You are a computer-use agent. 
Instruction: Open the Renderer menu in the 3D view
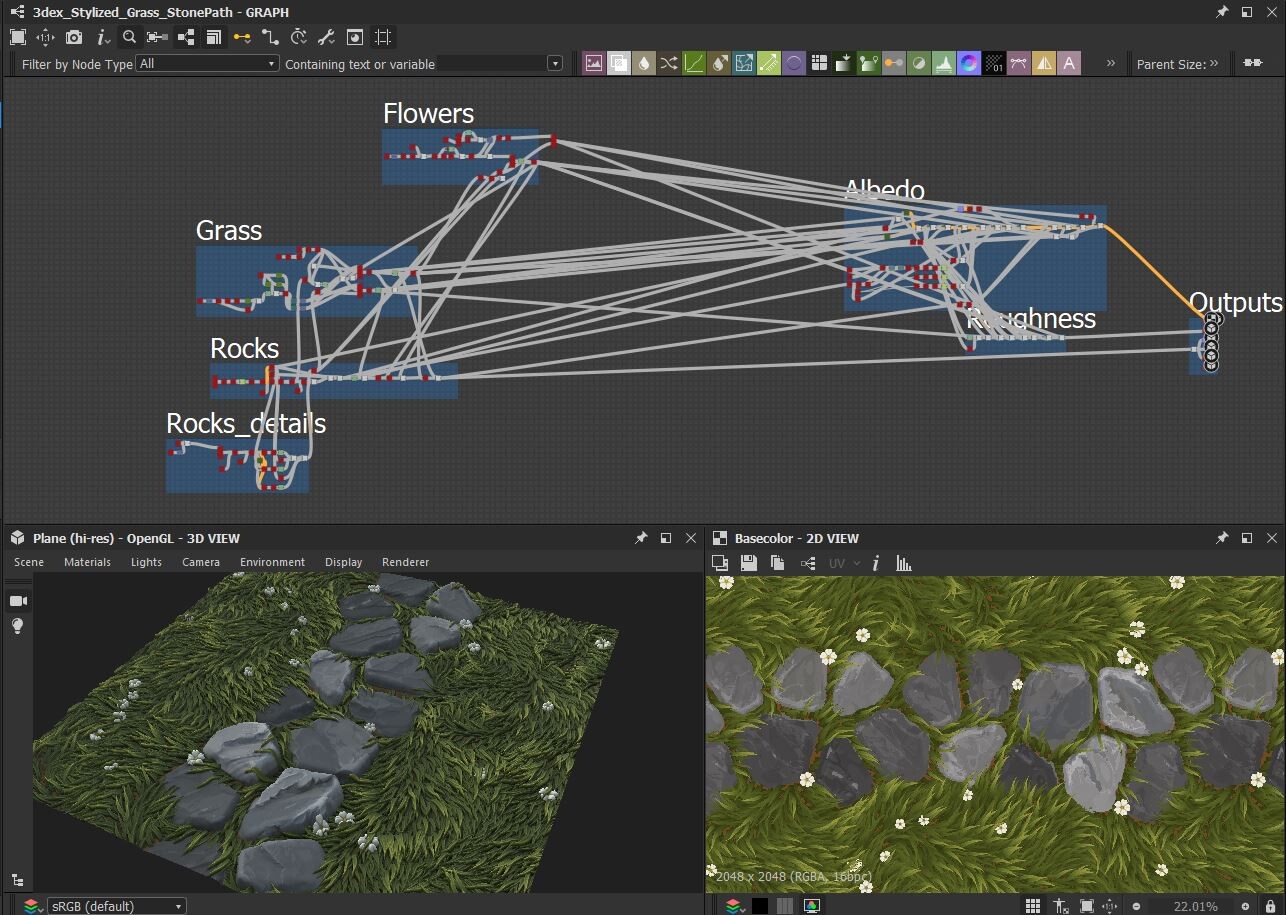coord(405,561)
